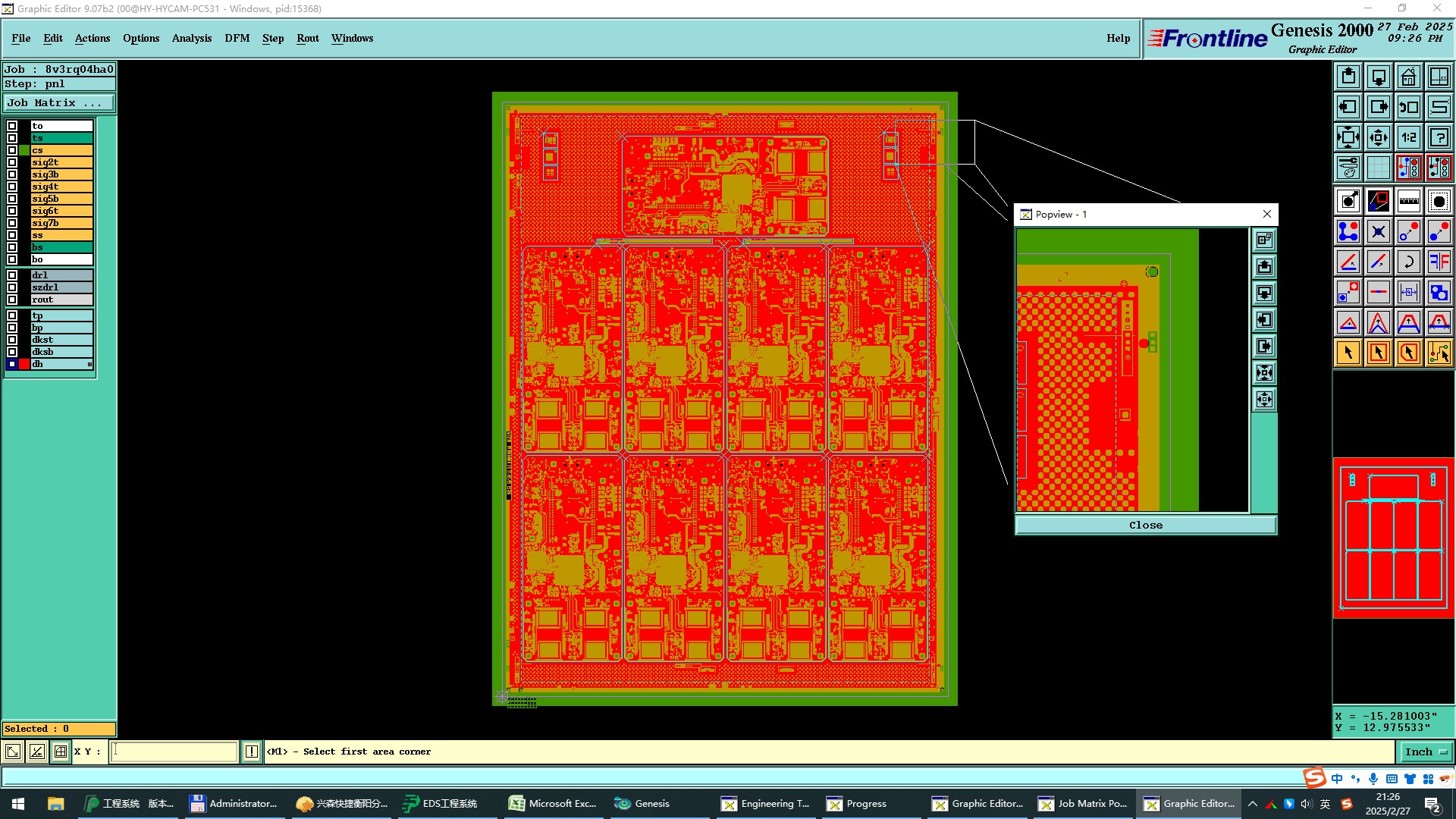Expand the dh layer options marker
1456x819 pixels.
click(89, 365)
